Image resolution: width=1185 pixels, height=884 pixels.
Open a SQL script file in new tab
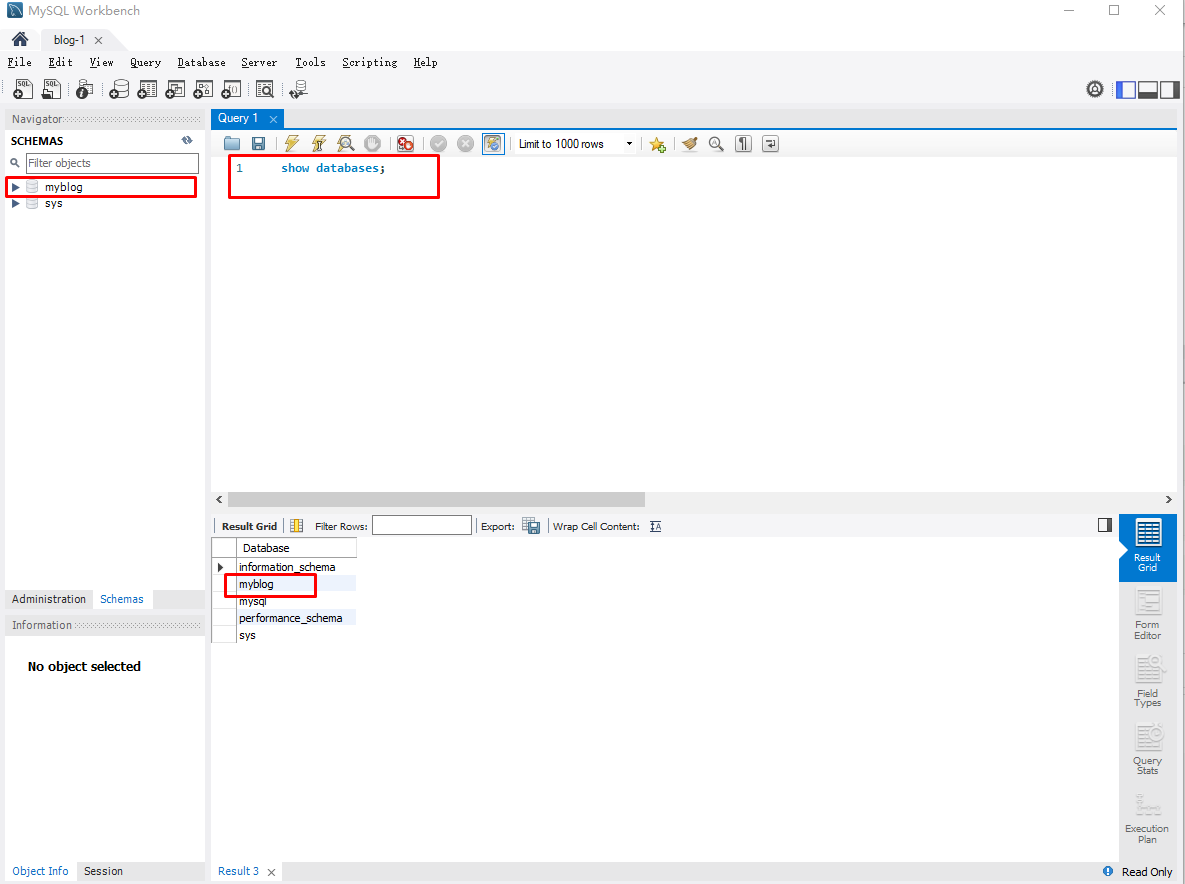pyautogui.click(x=51, y=89)
